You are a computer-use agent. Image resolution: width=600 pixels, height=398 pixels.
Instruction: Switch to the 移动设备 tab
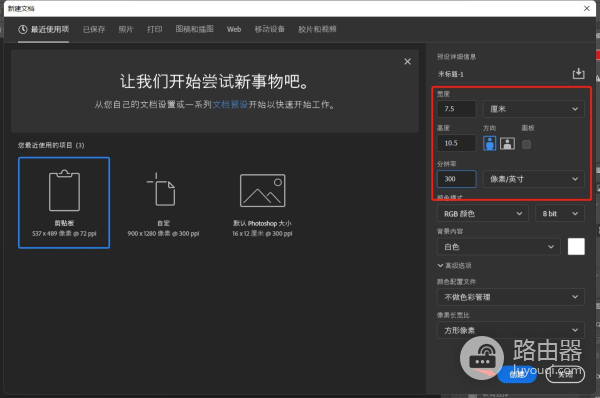coord(269,29)
